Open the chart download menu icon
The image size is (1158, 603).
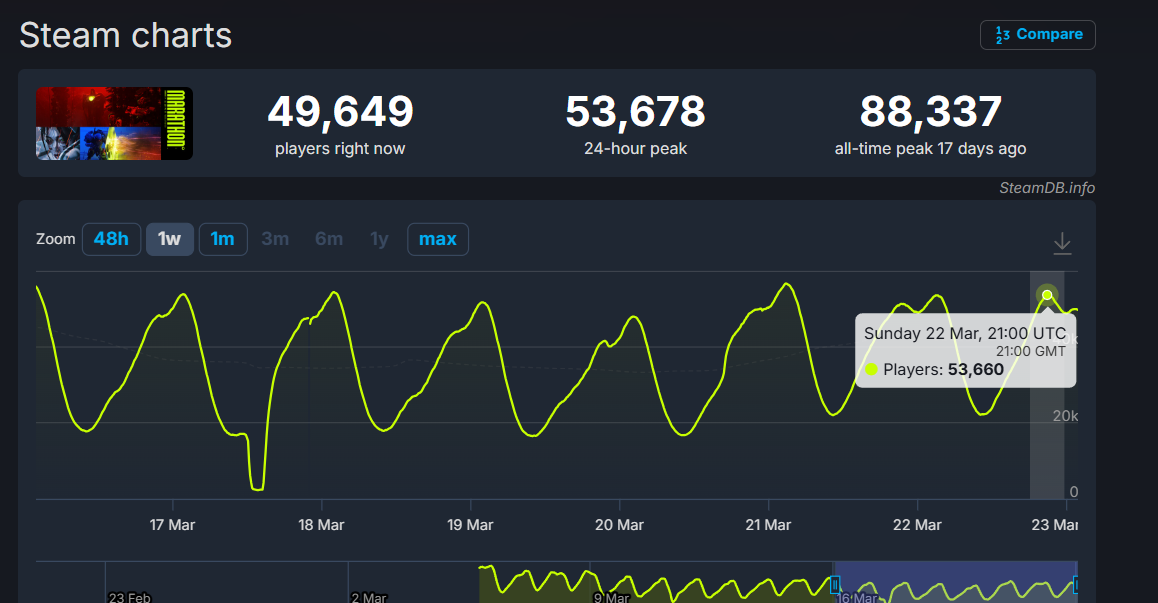click(x=1062, y=243)
